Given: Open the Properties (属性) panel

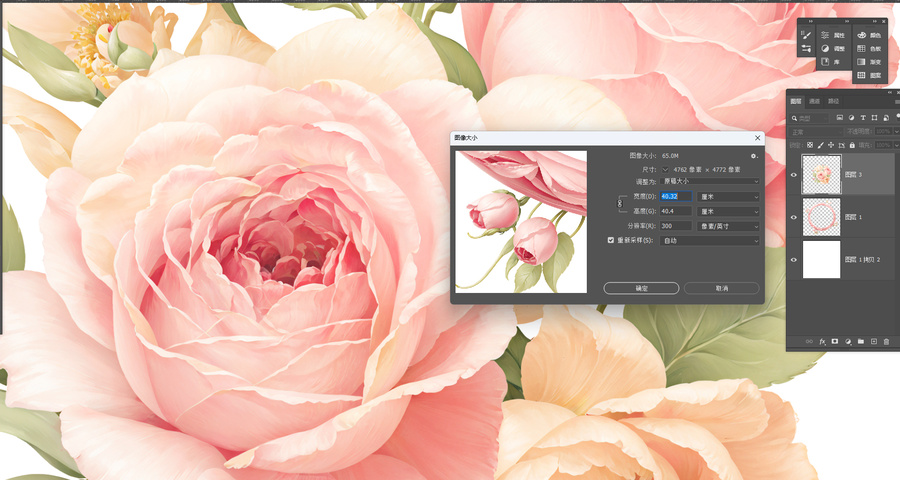Looking at the screenshot, I should click(833, 36).
